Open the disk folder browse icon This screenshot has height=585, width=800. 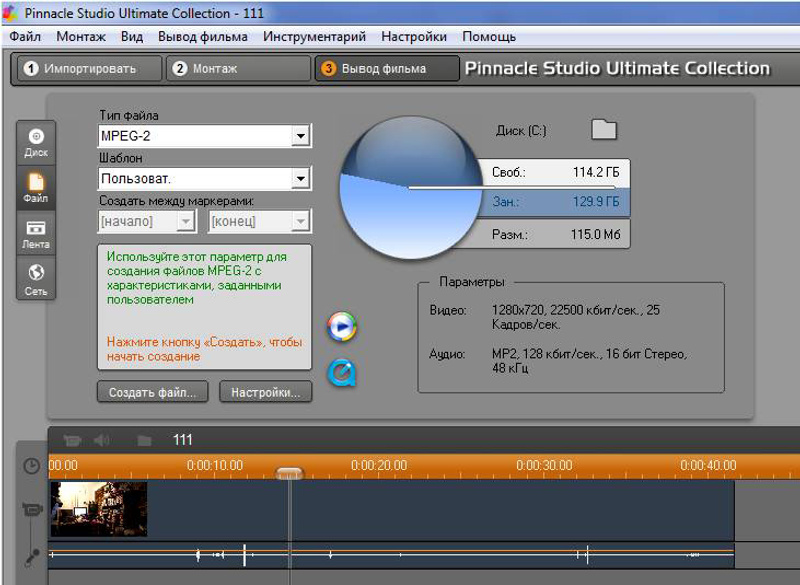604,130
